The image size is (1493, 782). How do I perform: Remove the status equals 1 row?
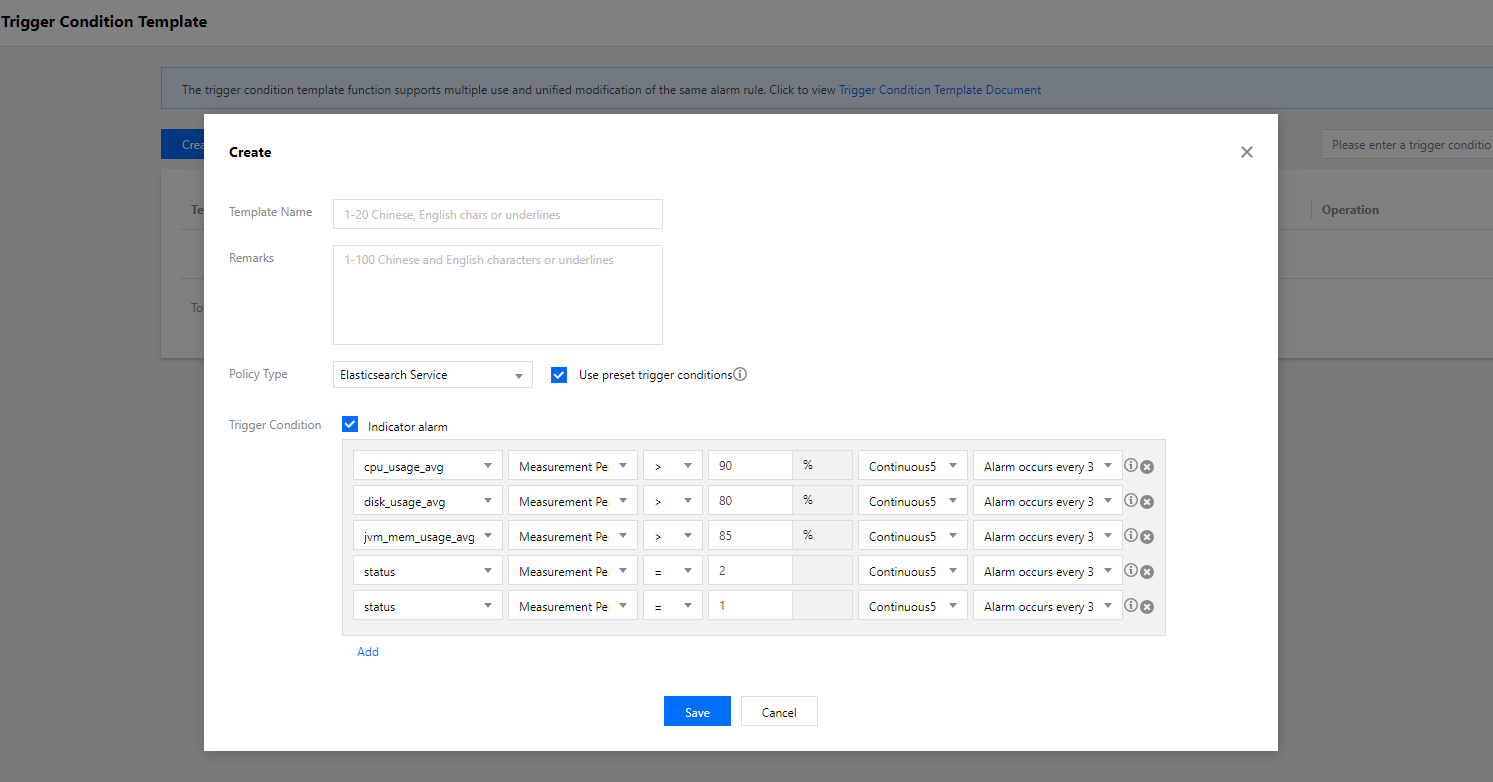click(1147, 607)
